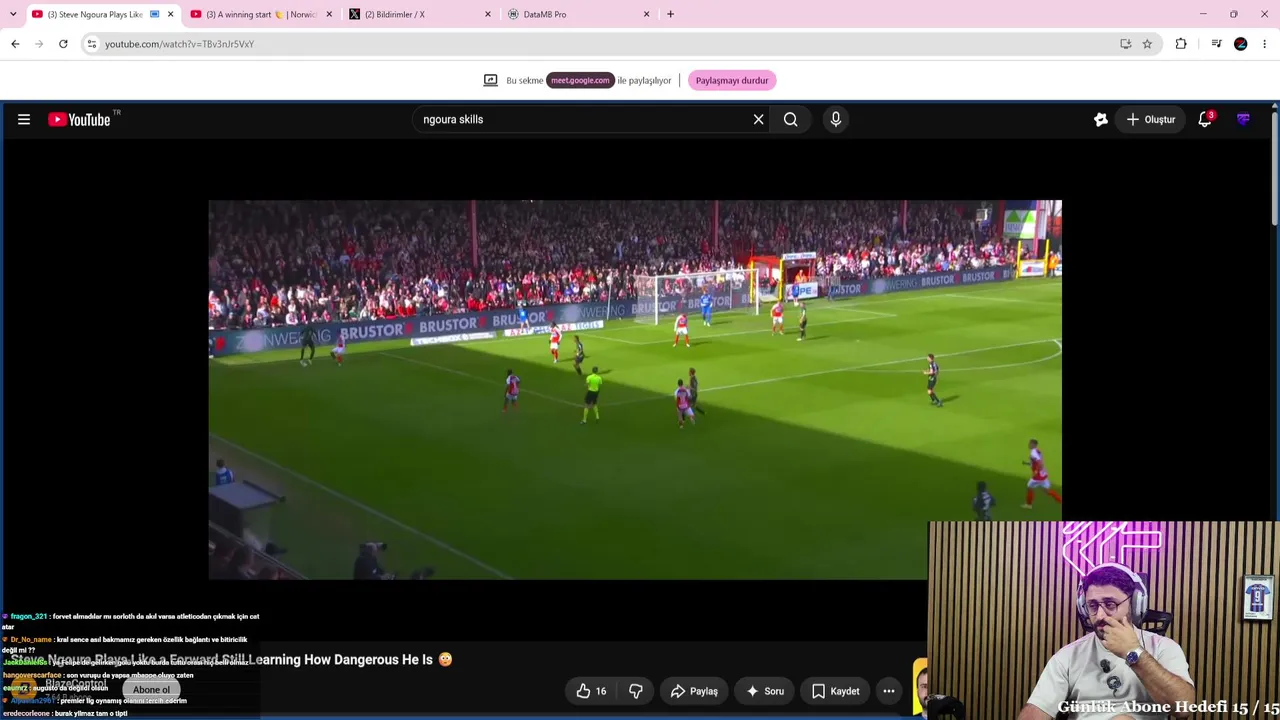Screen dimensions: 1280x720
Task: Ask about the video with Soru
Action: point(765,691)
